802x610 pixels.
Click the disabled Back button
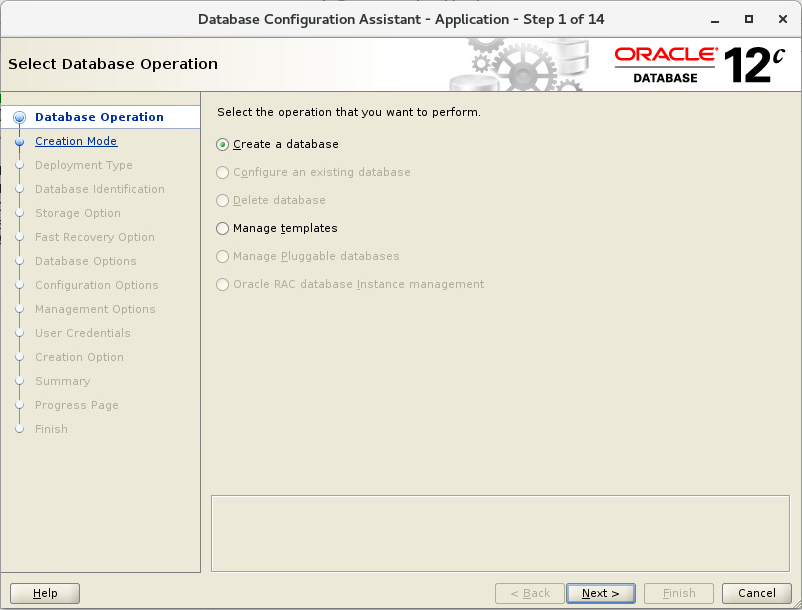click(530, 593)
